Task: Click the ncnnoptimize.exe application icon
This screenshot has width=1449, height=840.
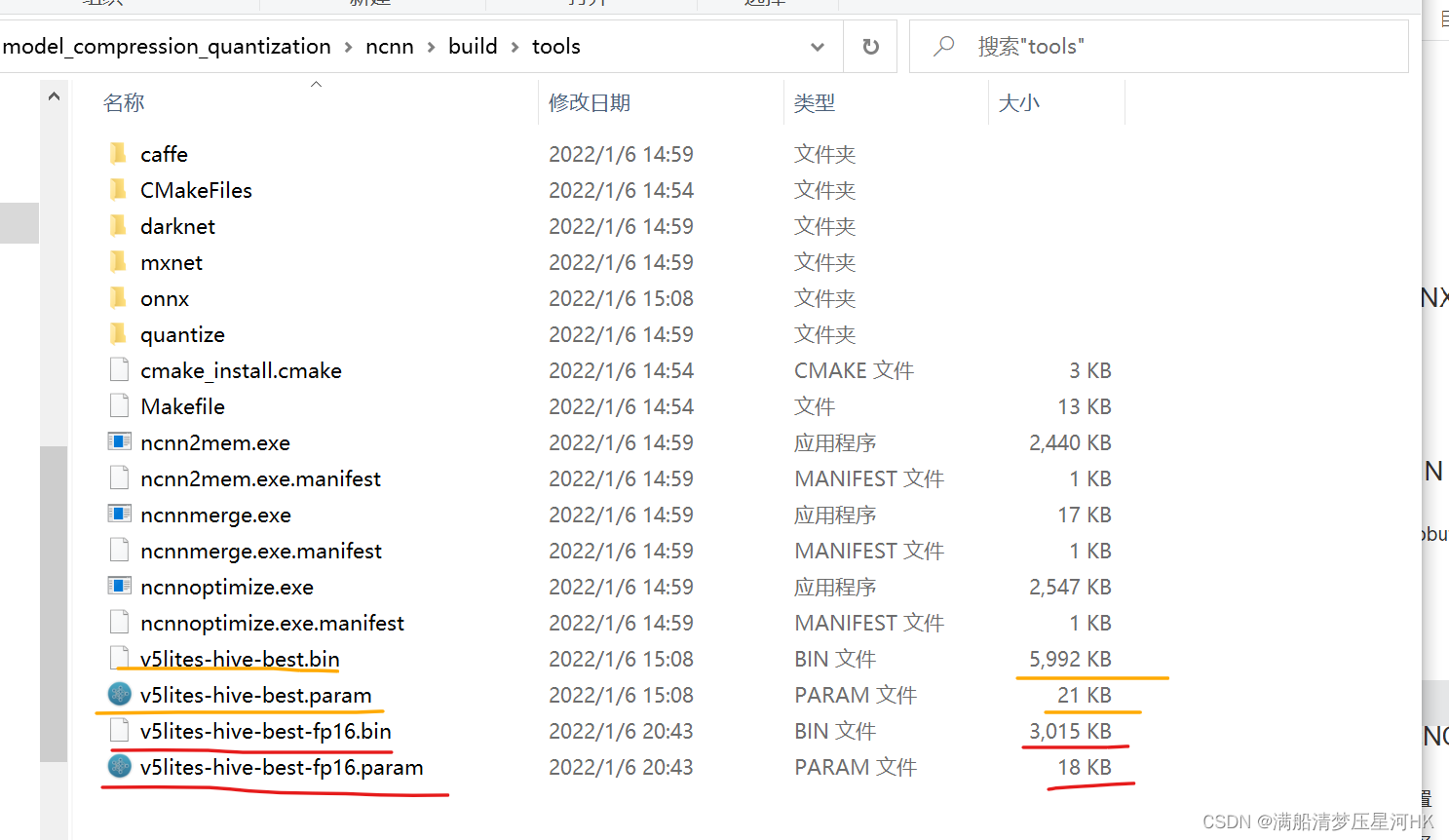Action: click(x=119, y=587)
